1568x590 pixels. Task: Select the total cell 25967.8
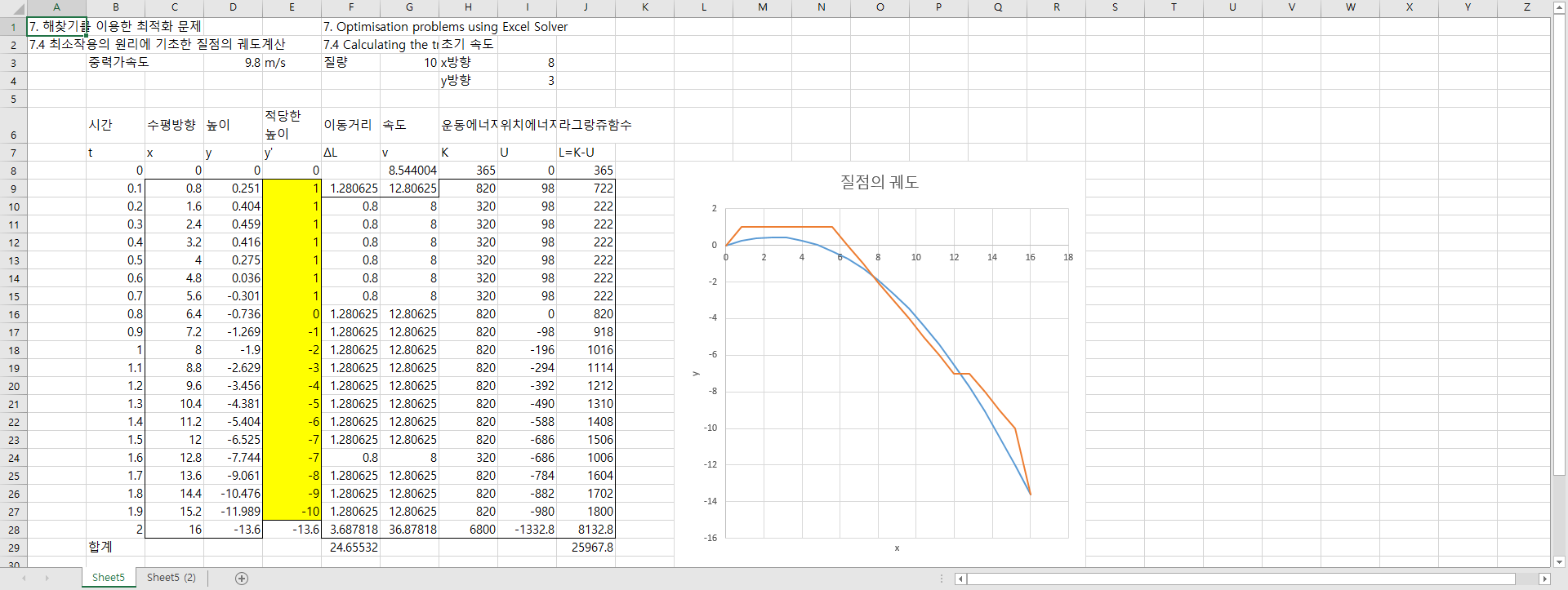(x=586, y=548)
